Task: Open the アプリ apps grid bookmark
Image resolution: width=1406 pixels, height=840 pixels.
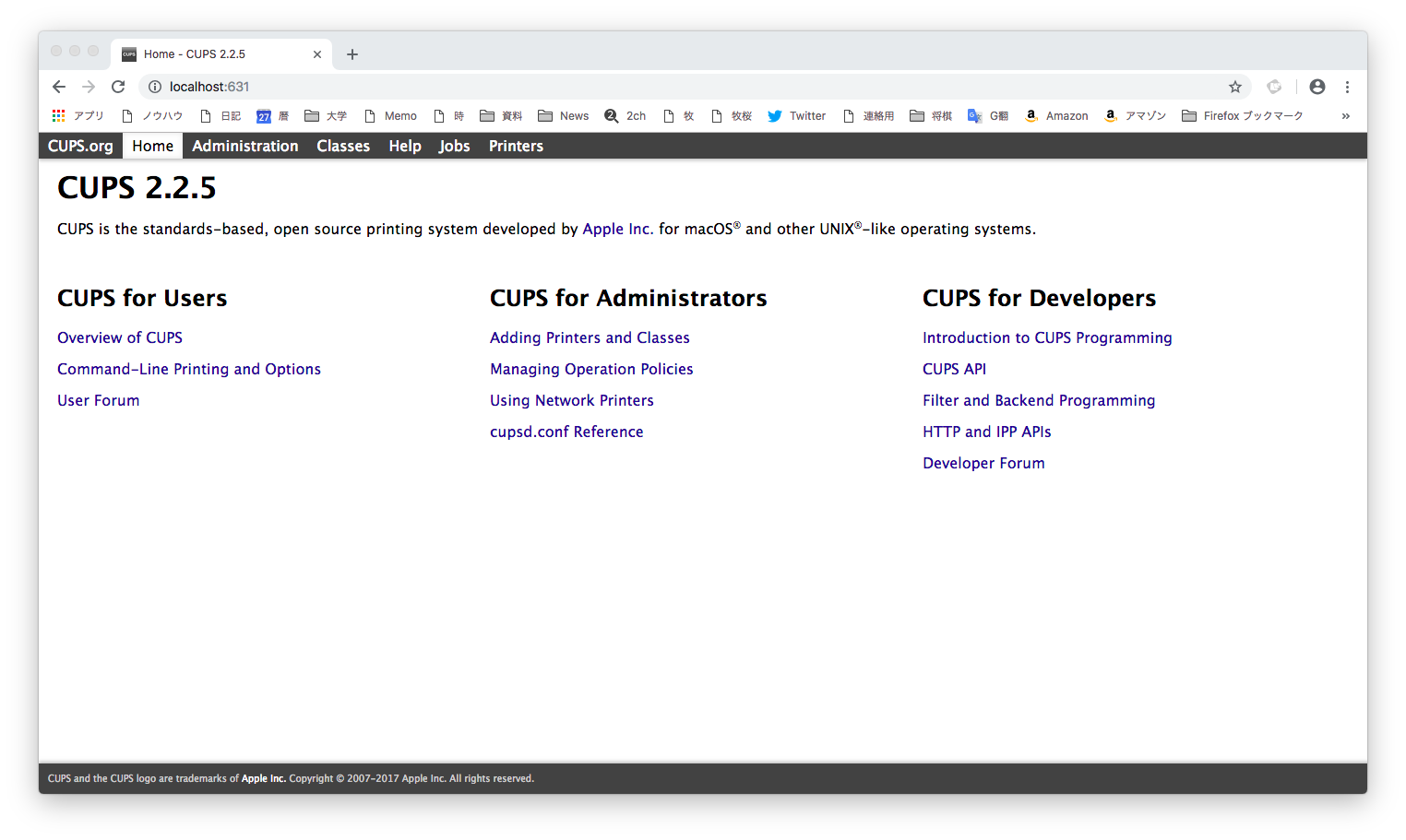Action: 77,116
